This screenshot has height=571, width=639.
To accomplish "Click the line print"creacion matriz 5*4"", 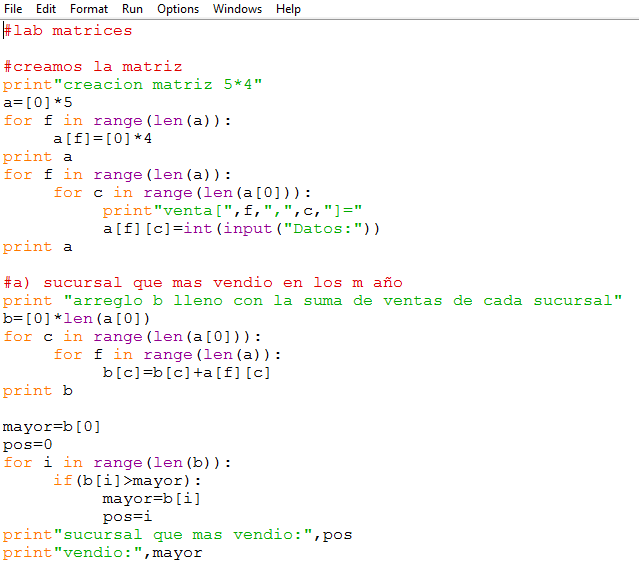I will (132, 85).
